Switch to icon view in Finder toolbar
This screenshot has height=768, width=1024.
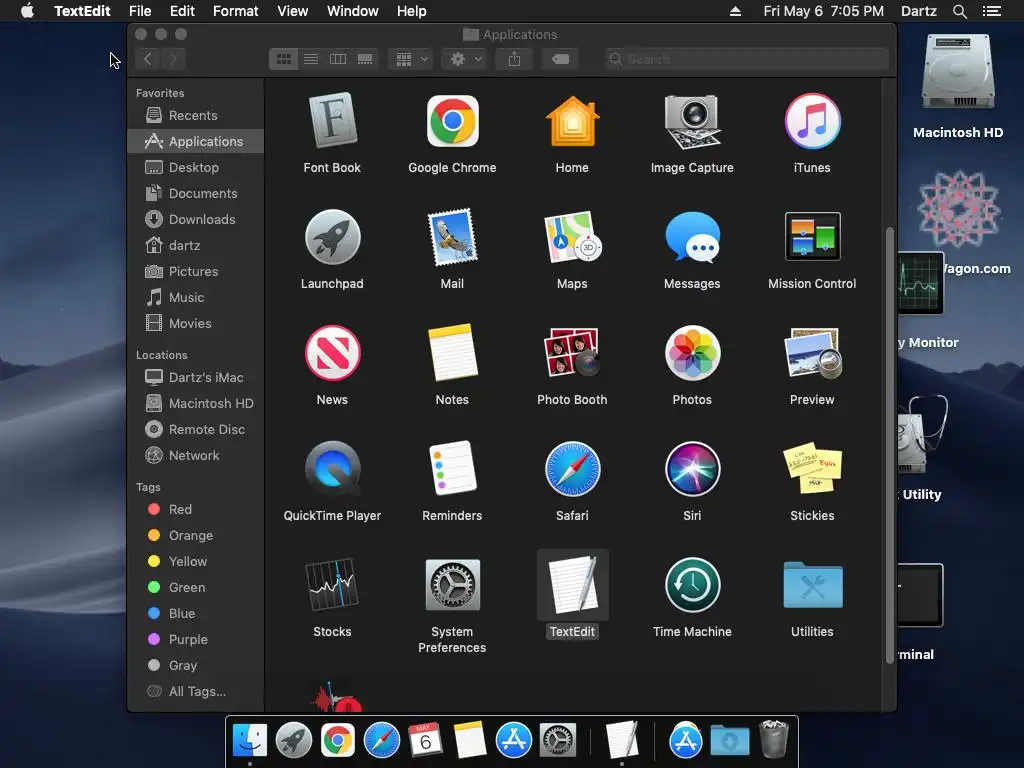coord(283,59)
